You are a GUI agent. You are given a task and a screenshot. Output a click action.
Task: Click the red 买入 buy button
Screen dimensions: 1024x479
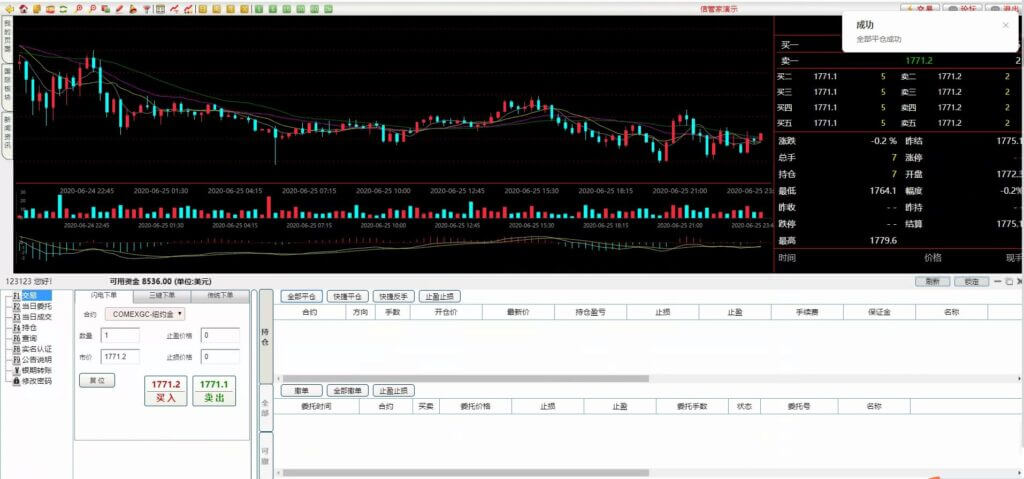point(165,391)
